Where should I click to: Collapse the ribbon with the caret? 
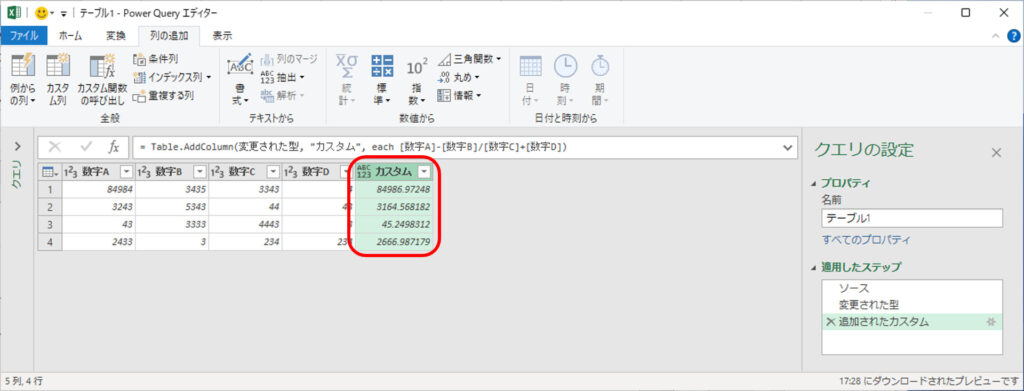coord(995,36)
